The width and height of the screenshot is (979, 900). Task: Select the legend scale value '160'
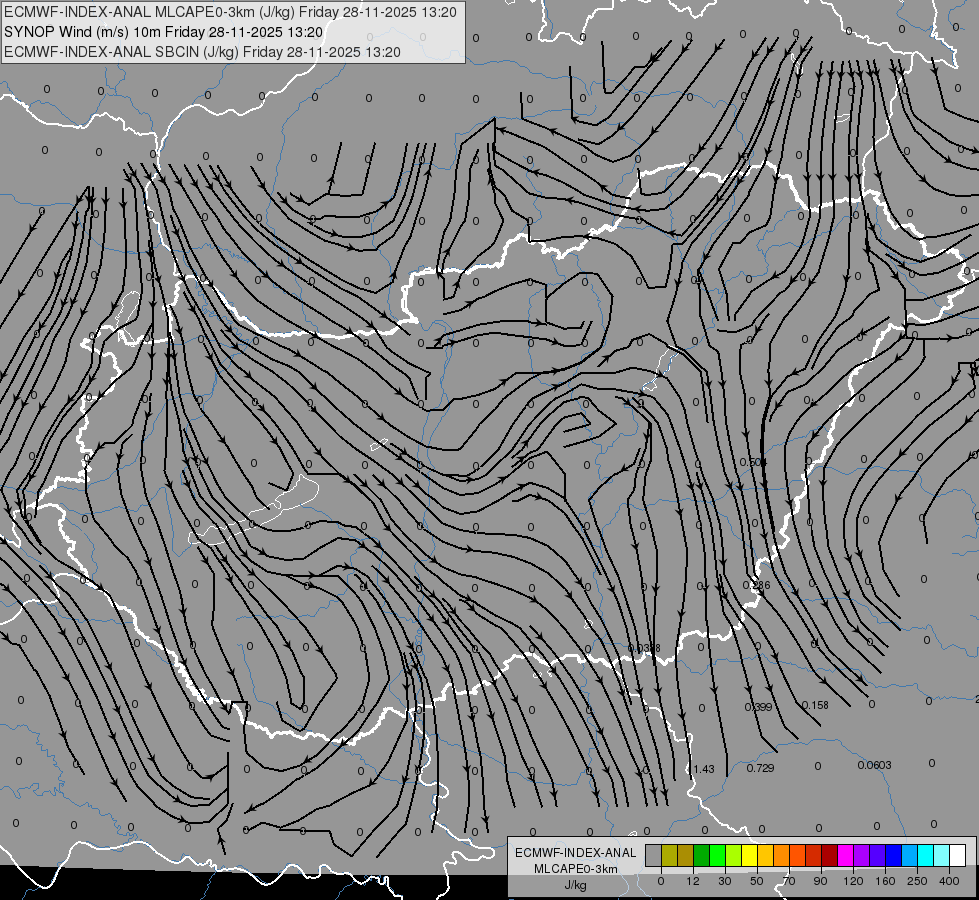tap(885, 881)
